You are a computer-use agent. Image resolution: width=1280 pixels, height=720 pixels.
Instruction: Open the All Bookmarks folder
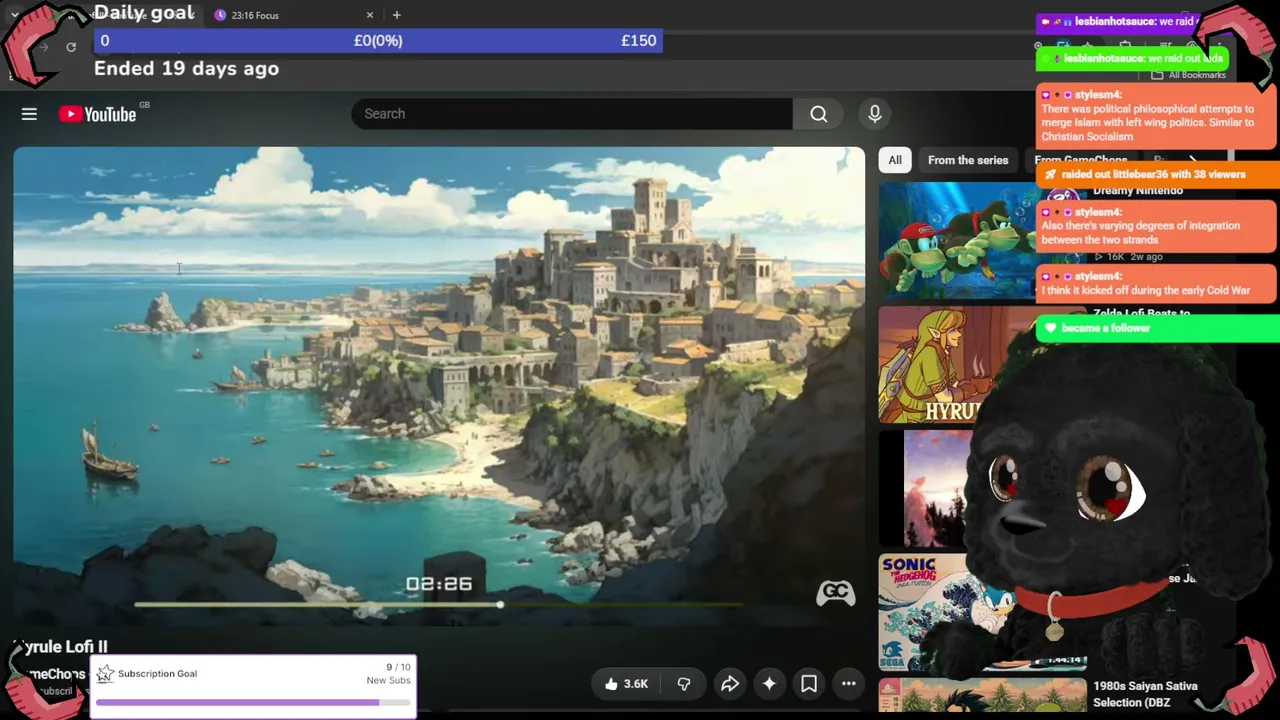[x=1189, y=75]
